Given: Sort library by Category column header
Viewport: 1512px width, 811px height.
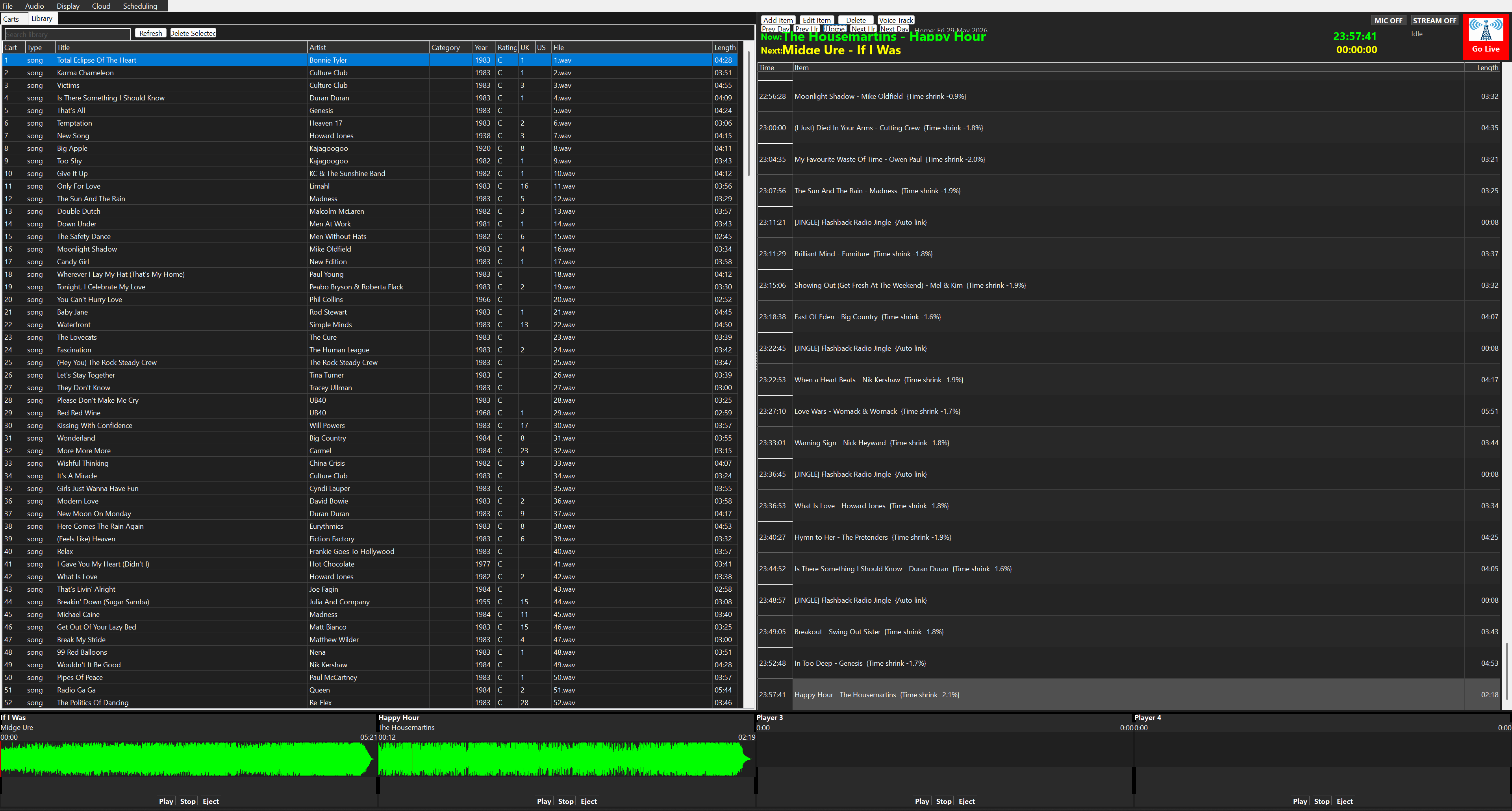Looking at the screenshot, I should click(x=451, y=48).
